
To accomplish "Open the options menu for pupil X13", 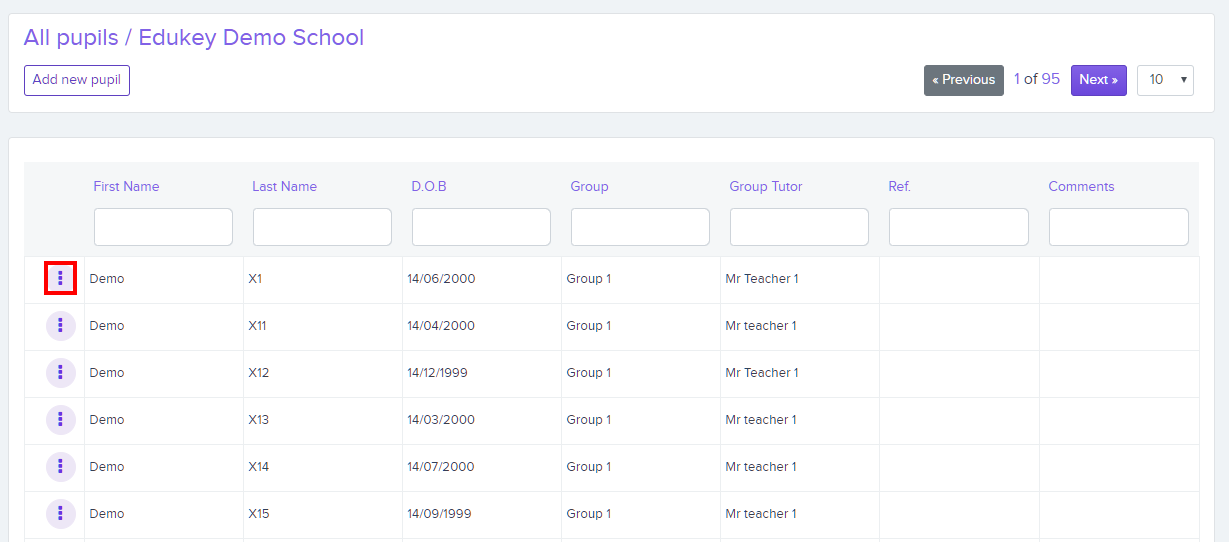I will pos(61,420).
